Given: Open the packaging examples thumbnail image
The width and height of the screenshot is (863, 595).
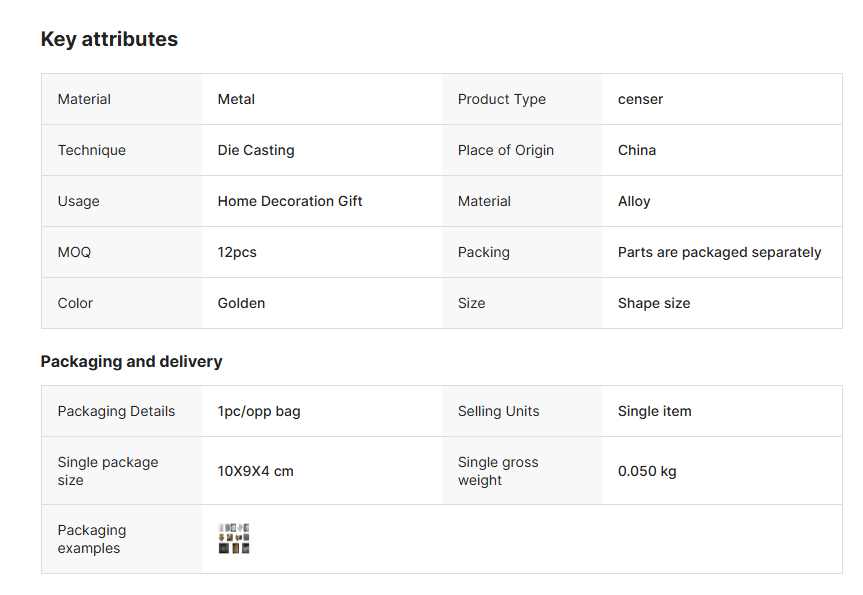Looking at the screenshot, I should coord(234,538).
